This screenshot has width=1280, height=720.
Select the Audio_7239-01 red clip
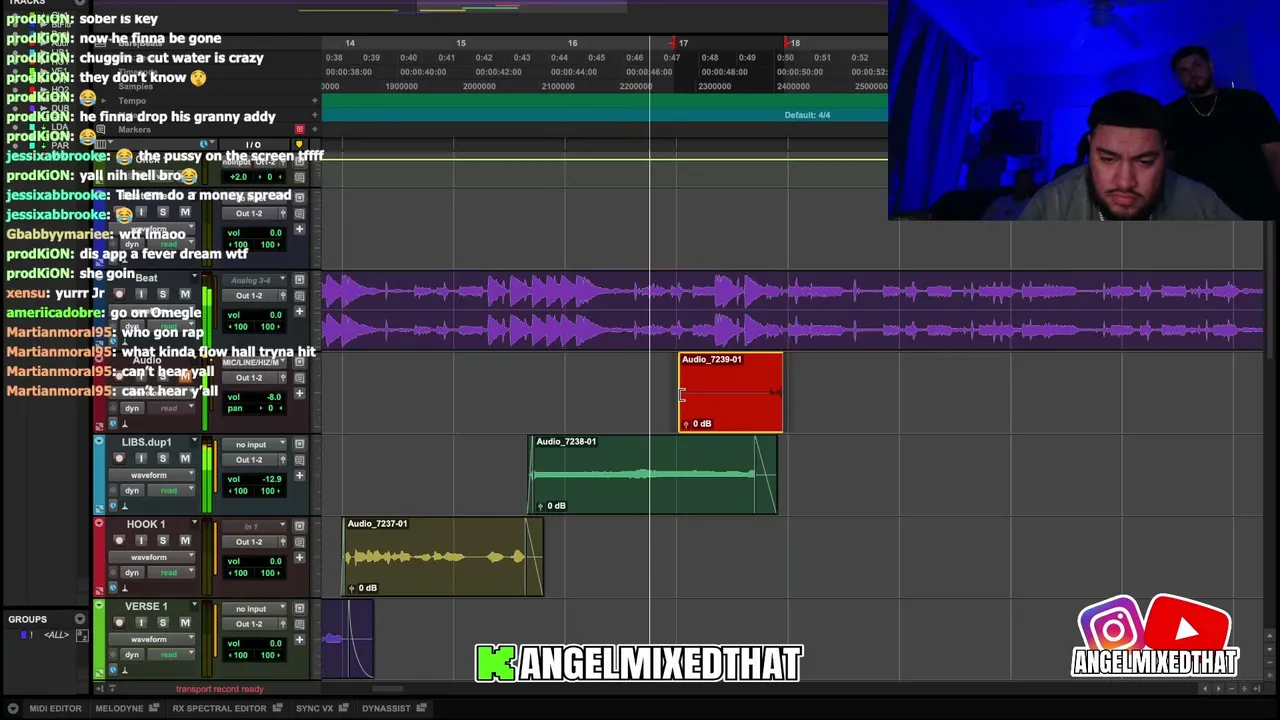(x=730, y=393)
